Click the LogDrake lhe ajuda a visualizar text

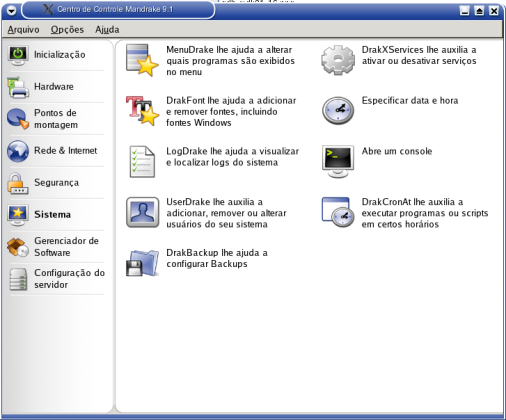[x=233, y=157]
